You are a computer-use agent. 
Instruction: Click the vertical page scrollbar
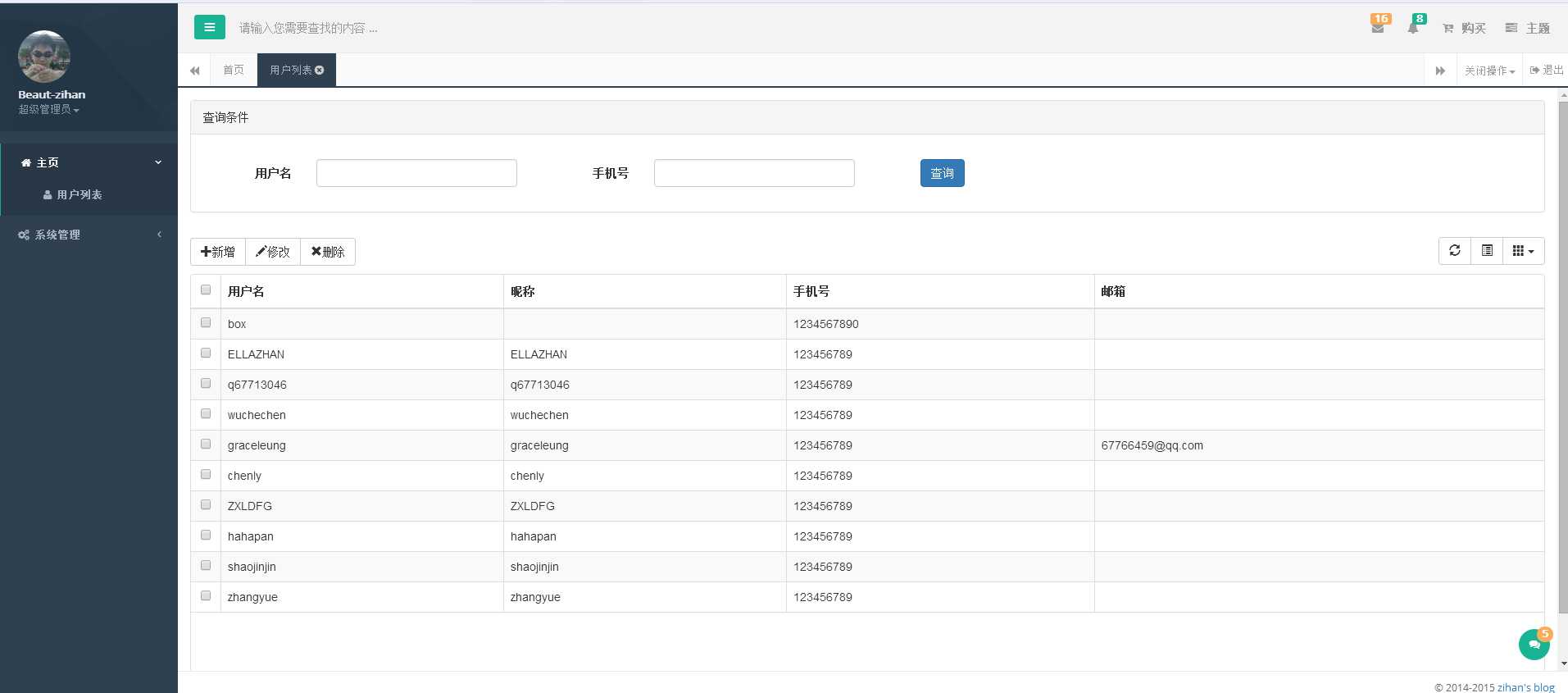pyautogui.click(x=1563, y=357)
